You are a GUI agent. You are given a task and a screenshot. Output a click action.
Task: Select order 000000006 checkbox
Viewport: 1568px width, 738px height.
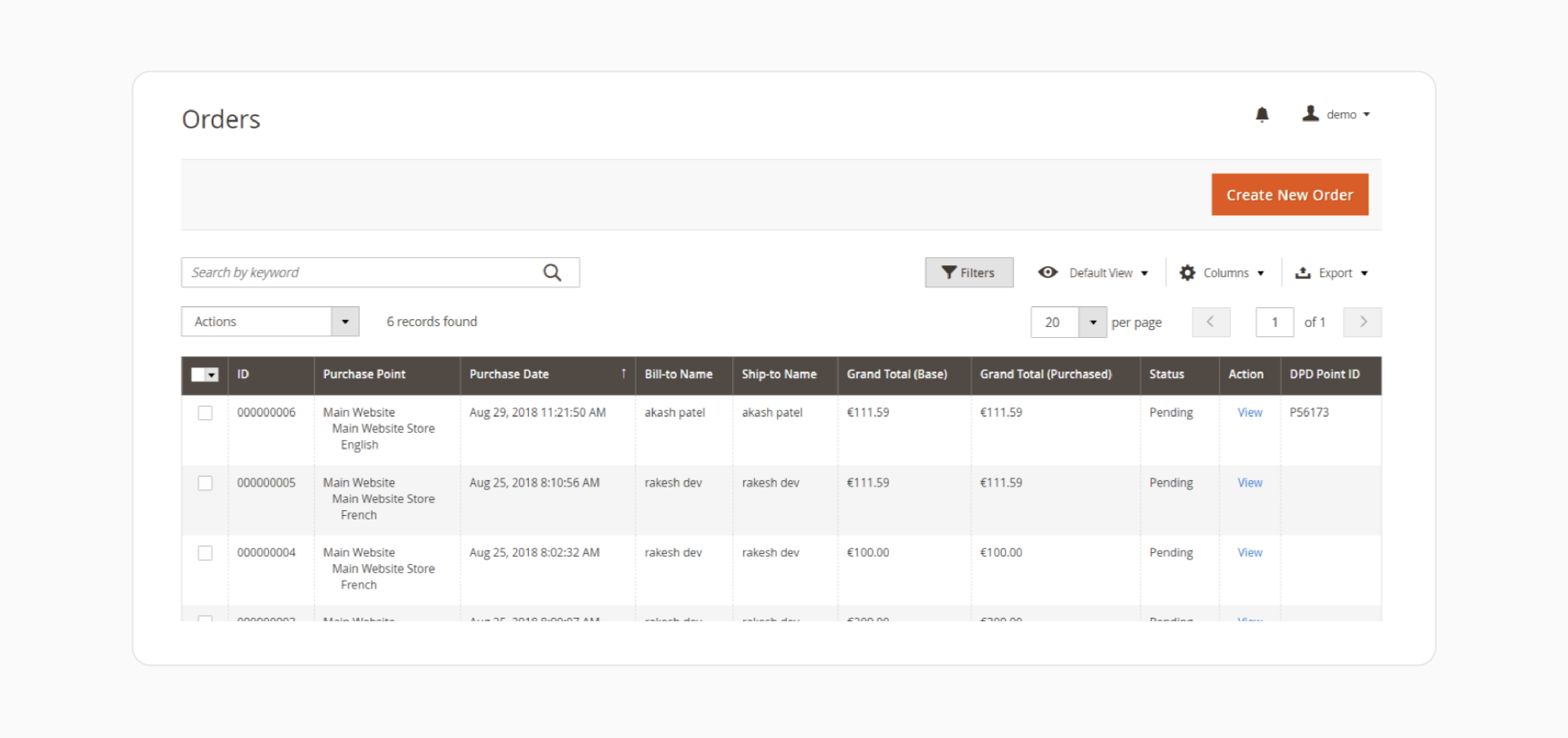[205, 413]
